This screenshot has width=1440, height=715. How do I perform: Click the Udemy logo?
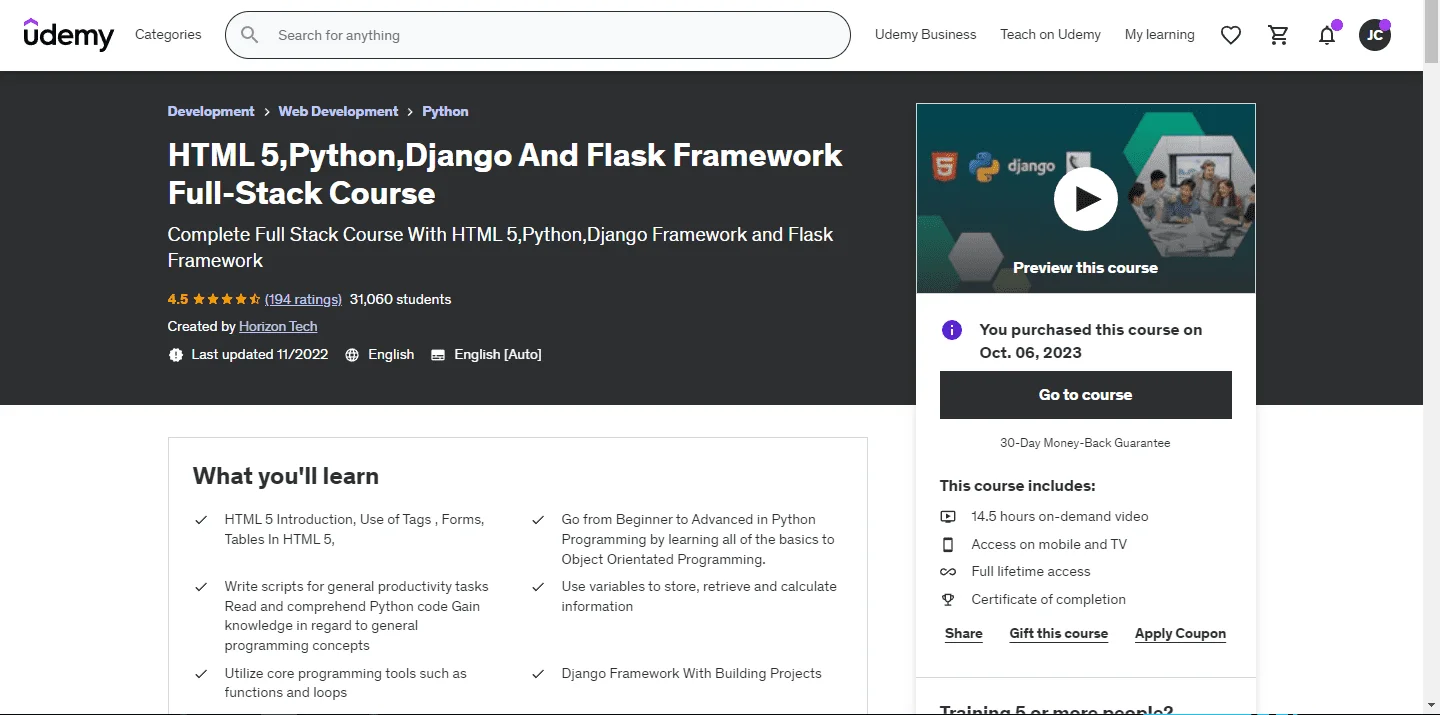tap(68, 35)
